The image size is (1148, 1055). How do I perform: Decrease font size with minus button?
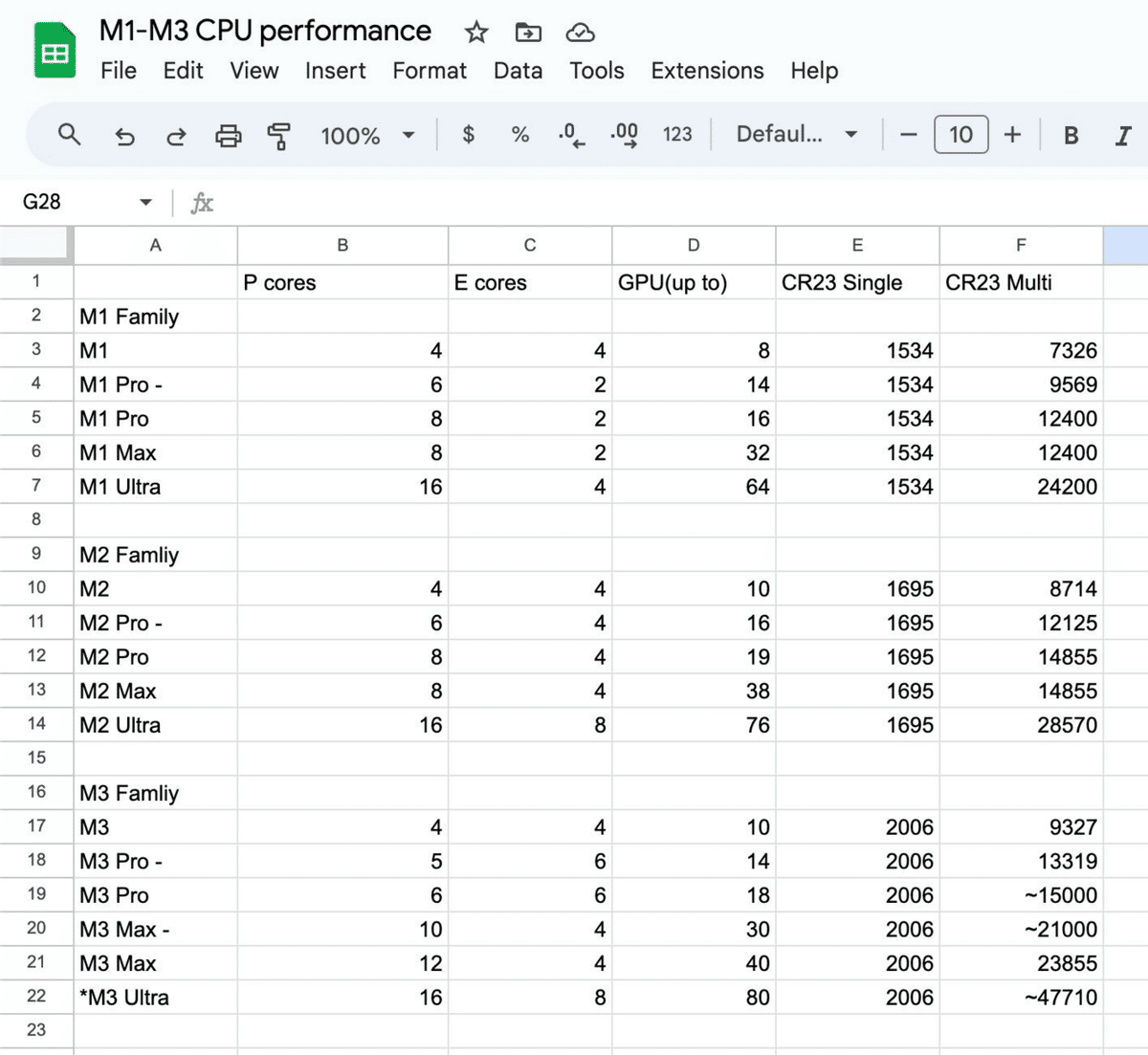click(x=909, y=135)
